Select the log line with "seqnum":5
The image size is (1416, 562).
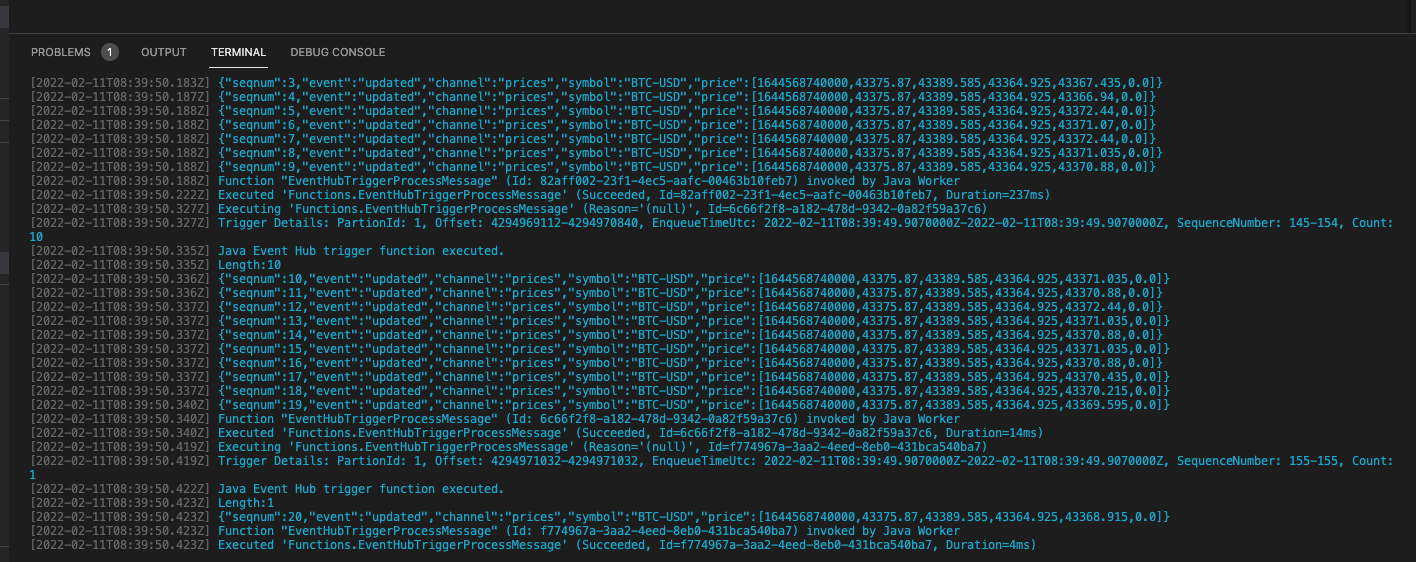coord(594,110)
